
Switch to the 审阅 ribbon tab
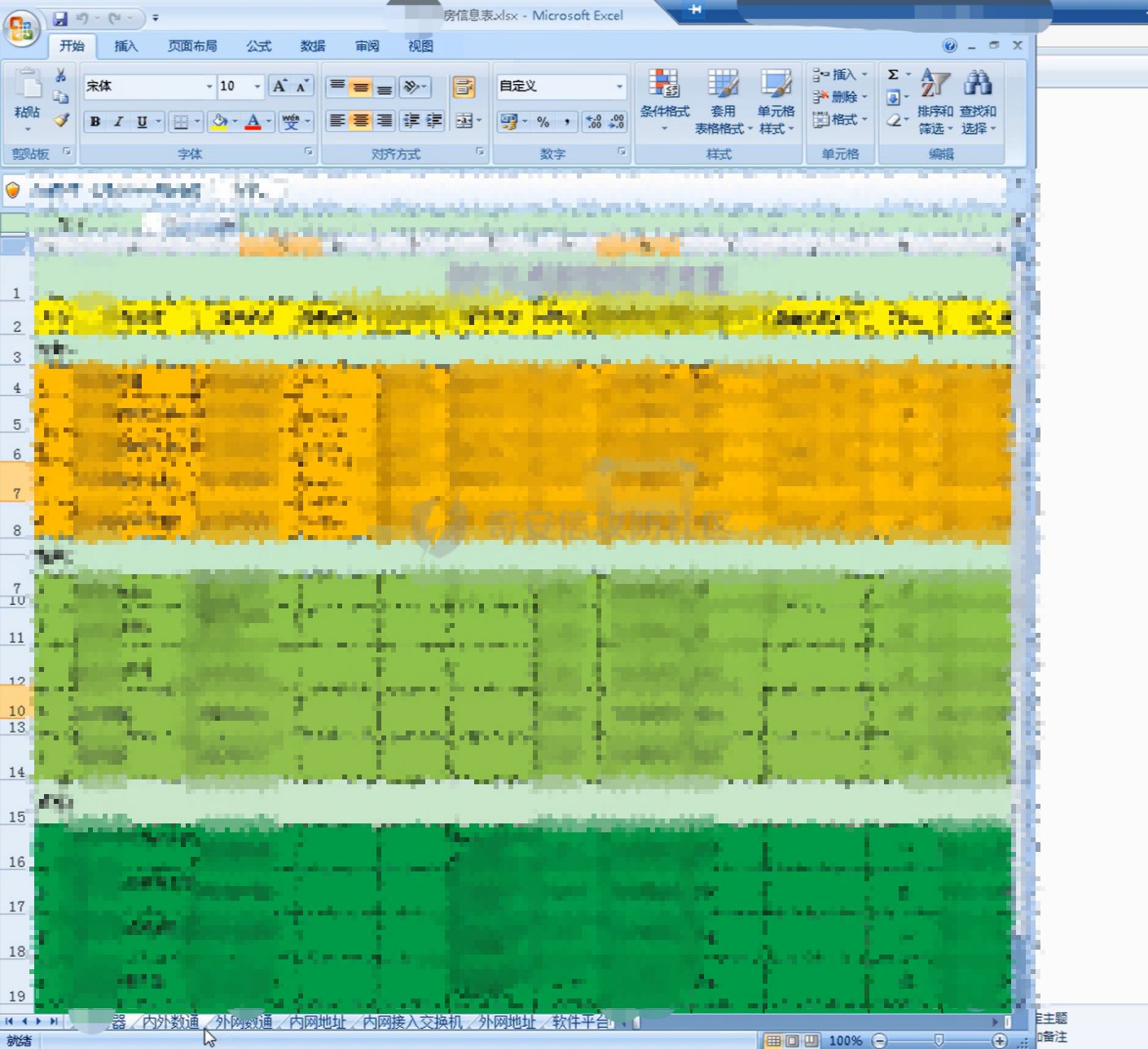point(367,46)
